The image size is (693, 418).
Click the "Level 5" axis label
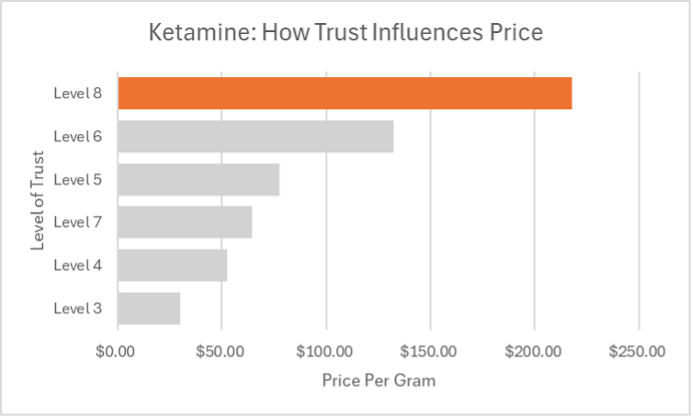click(78, 179)
